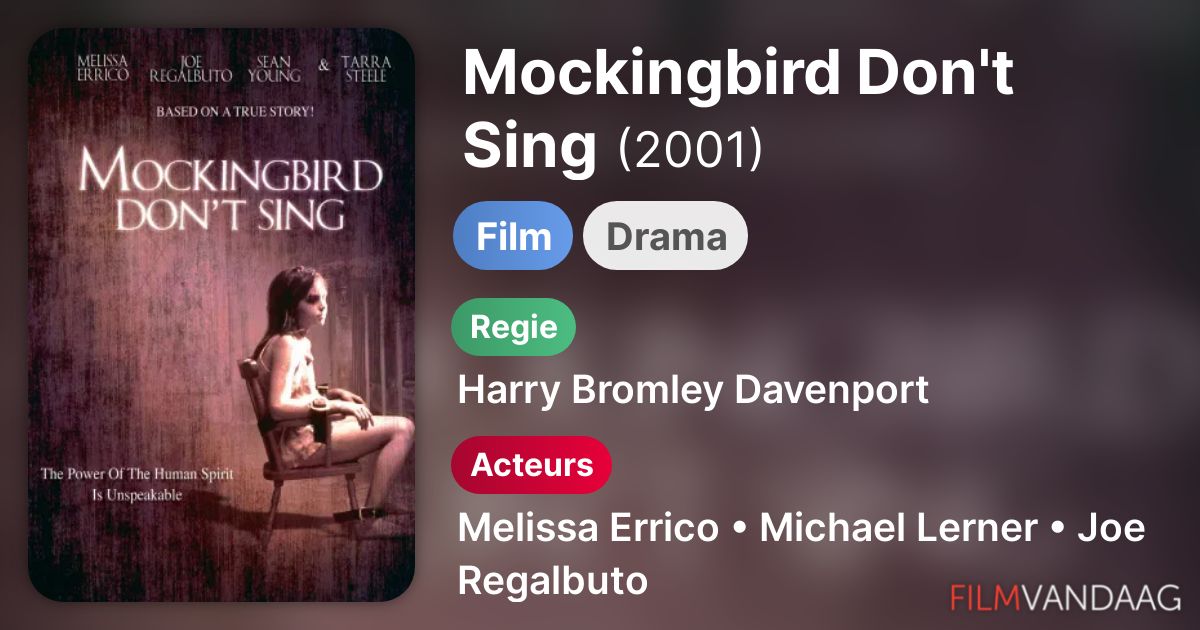1200x630 pixels.
Task: Open actor Joe Regalbuto's page
Action: (x=800, y=554)
